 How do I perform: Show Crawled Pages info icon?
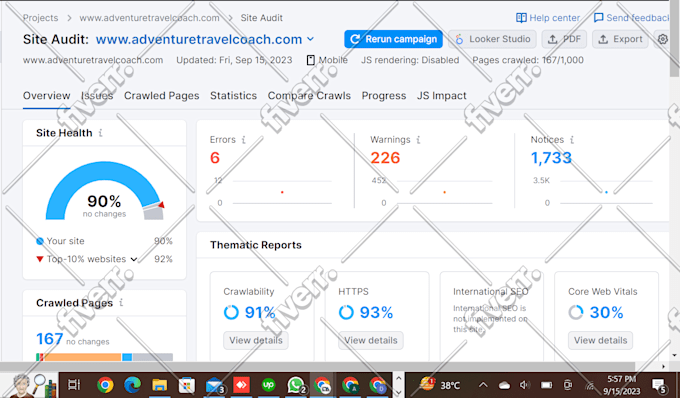tap(121, 302)
